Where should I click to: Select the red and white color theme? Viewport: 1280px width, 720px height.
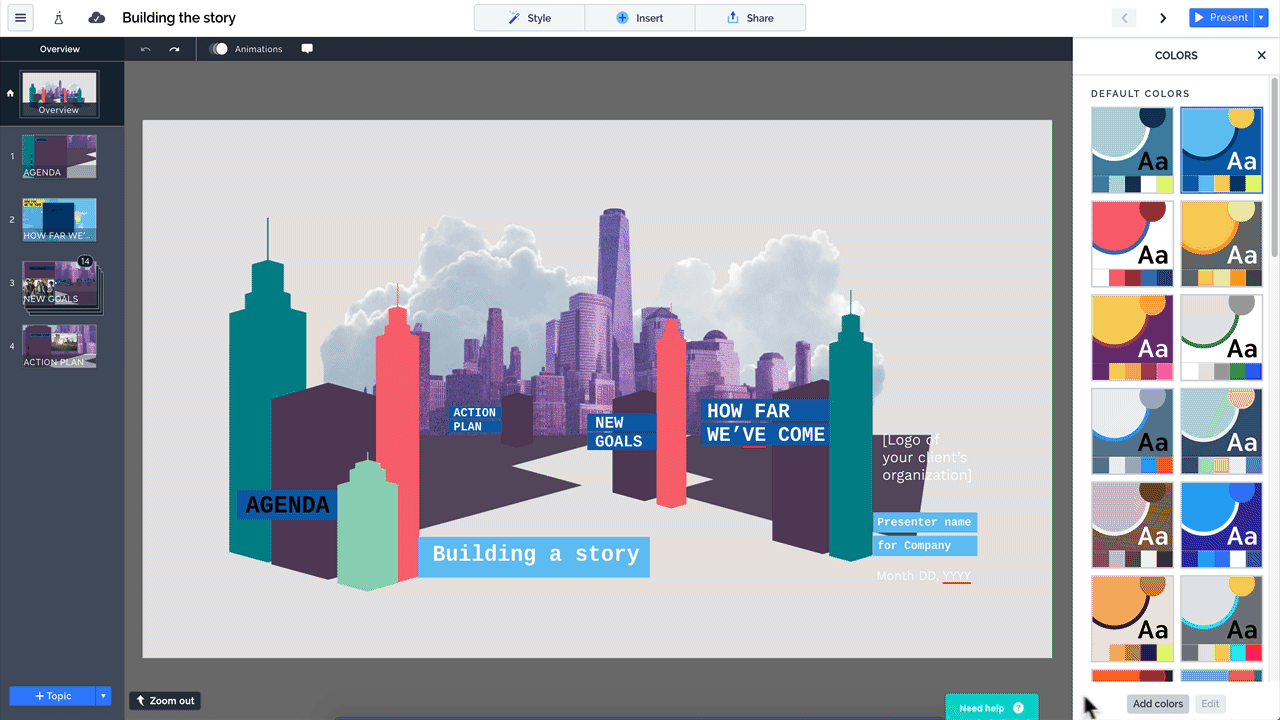1132,243
